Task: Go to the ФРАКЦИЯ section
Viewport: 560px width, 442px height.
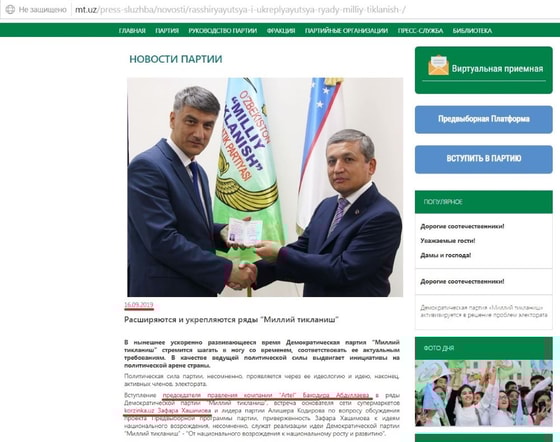Action: pyautogui.click(x=281, y=31)
